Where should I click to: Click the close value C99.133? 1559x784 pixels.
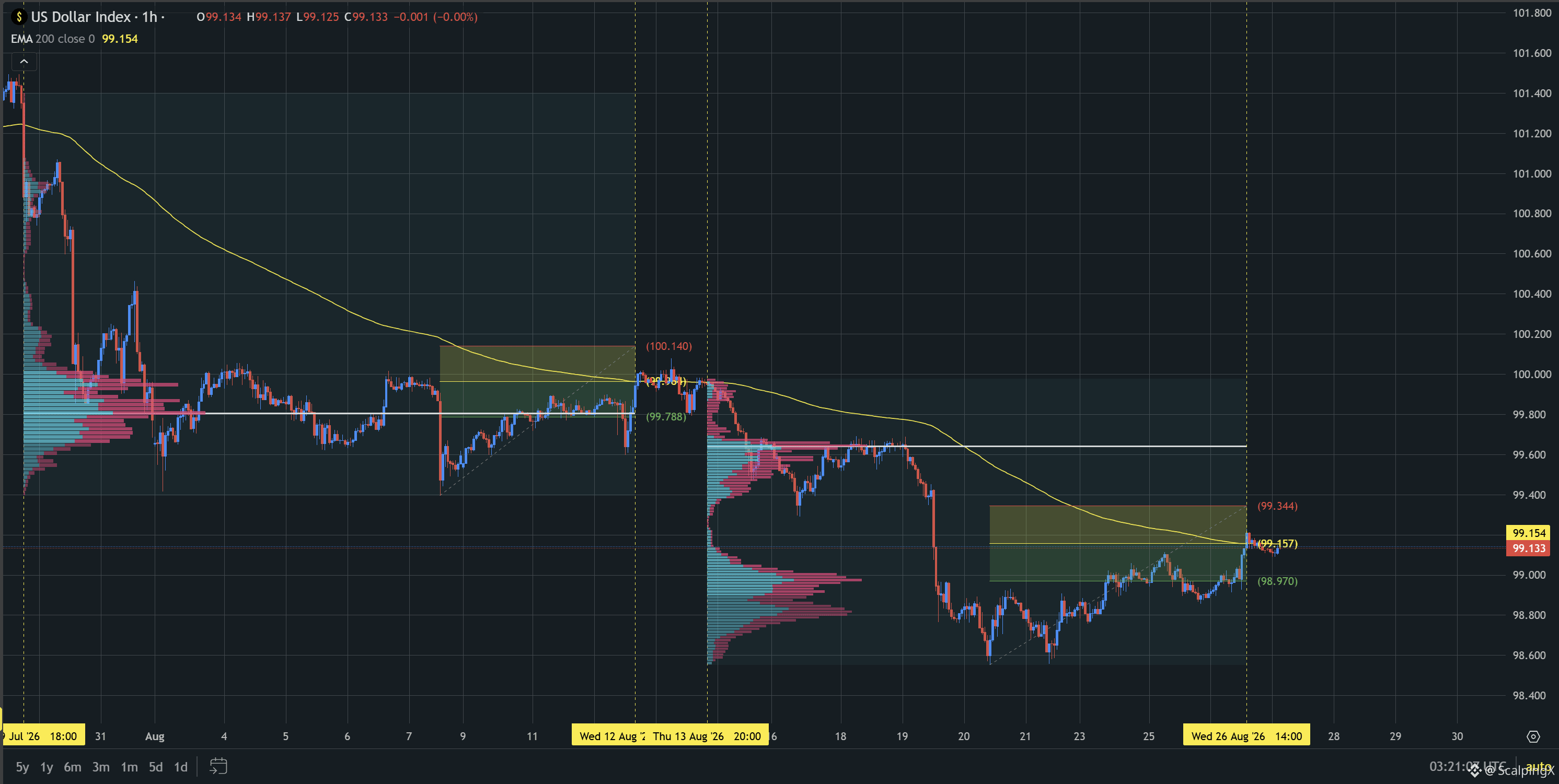[x=366, y=17]
